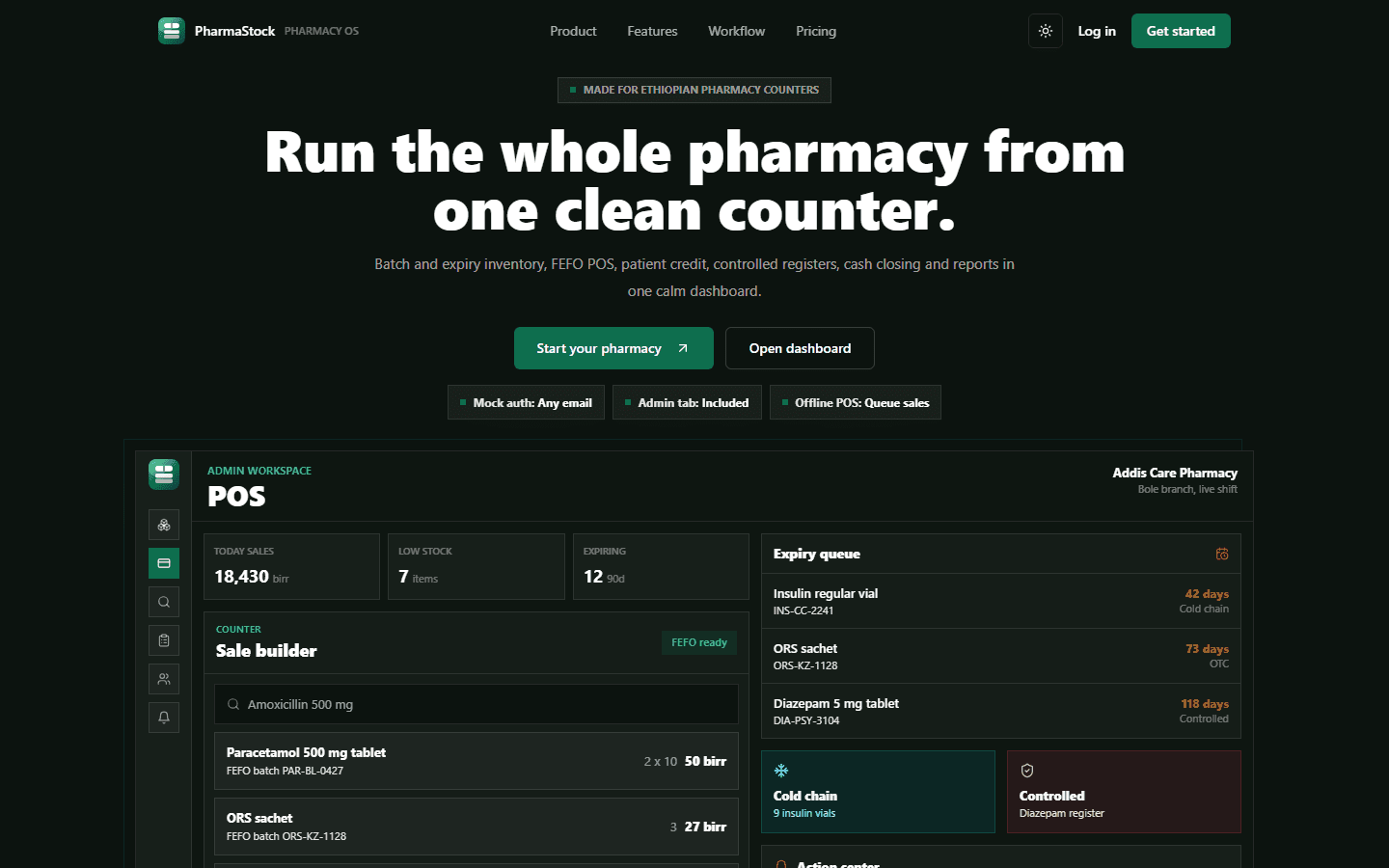1389x868 pixels.
Task: Click the Mock auth: Any email chip
Action: click(526, 402)
